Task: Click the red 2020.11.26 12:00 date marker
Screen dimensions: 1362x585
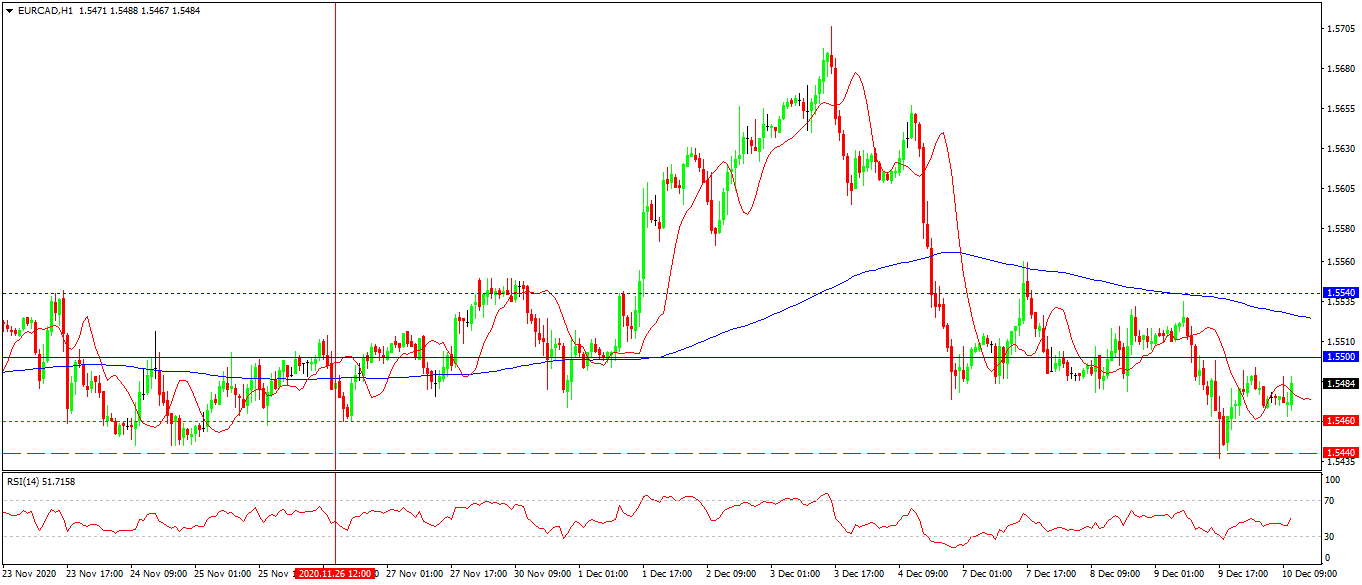Action: point(340,574)
